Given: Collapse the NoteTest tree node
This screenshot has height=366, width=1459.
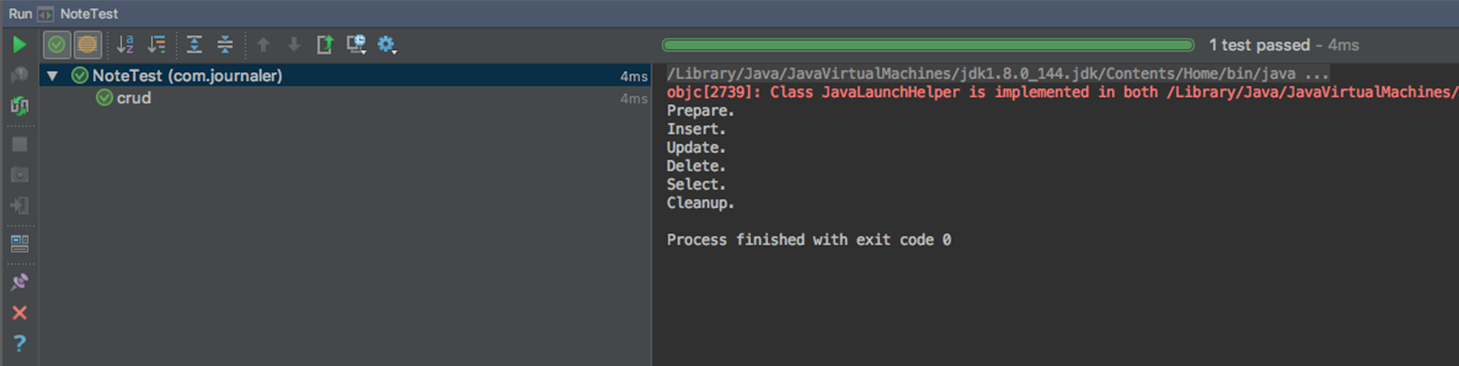Looking at the screenshot, I should point(52,76).
